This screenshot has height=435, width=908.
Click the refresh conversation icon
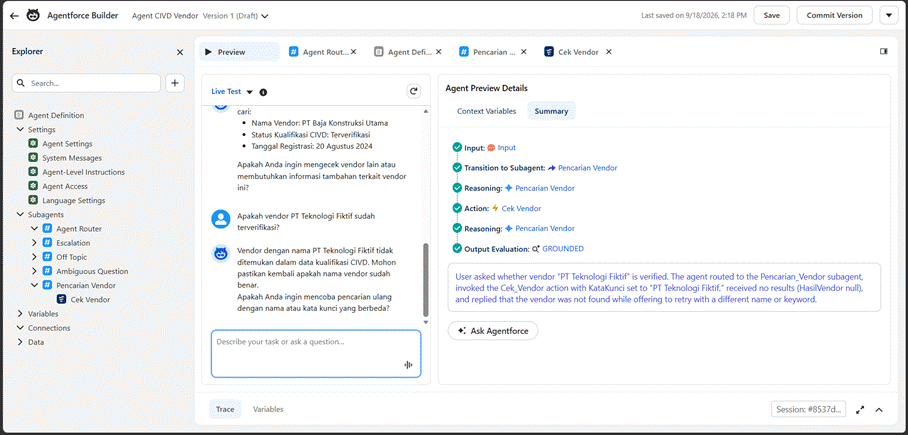point(413,91)
